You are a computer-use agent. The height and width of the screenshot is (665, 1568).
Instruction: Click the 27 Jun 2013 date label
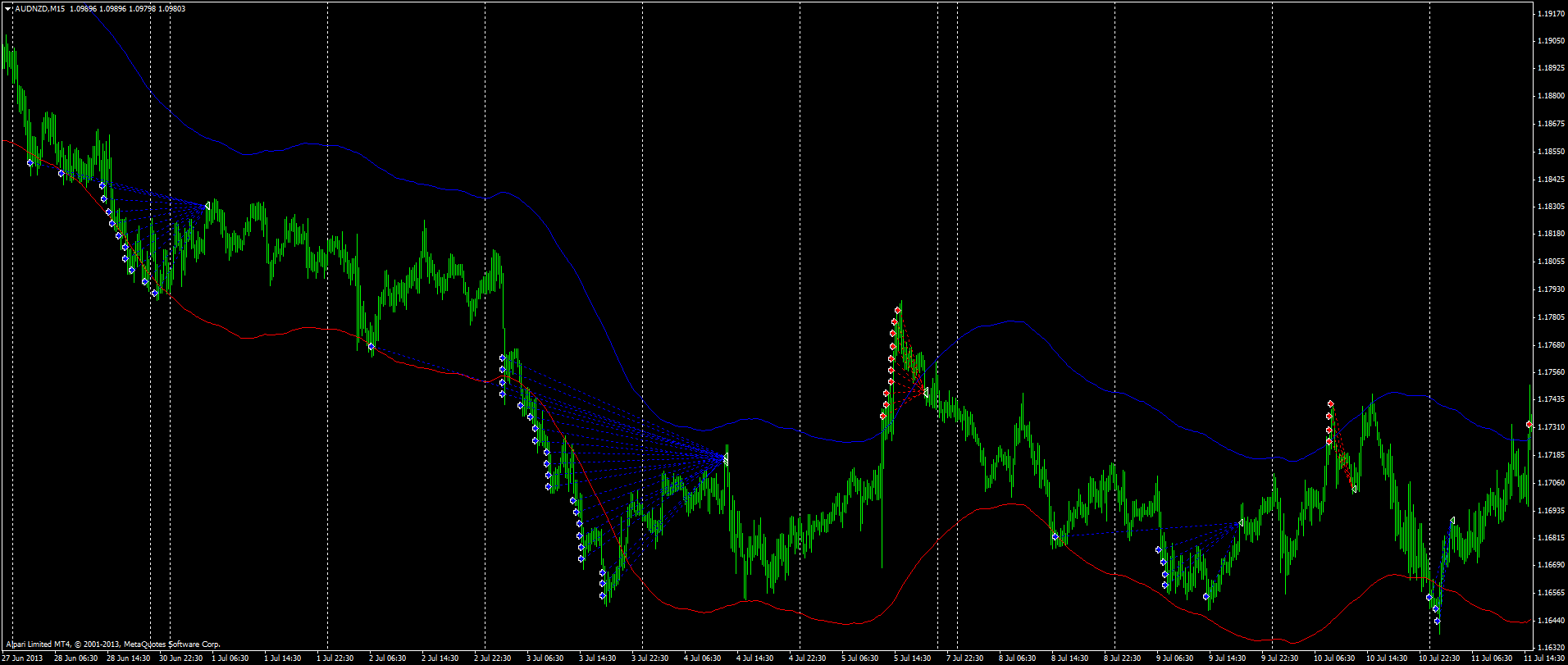tap(22, 658)
